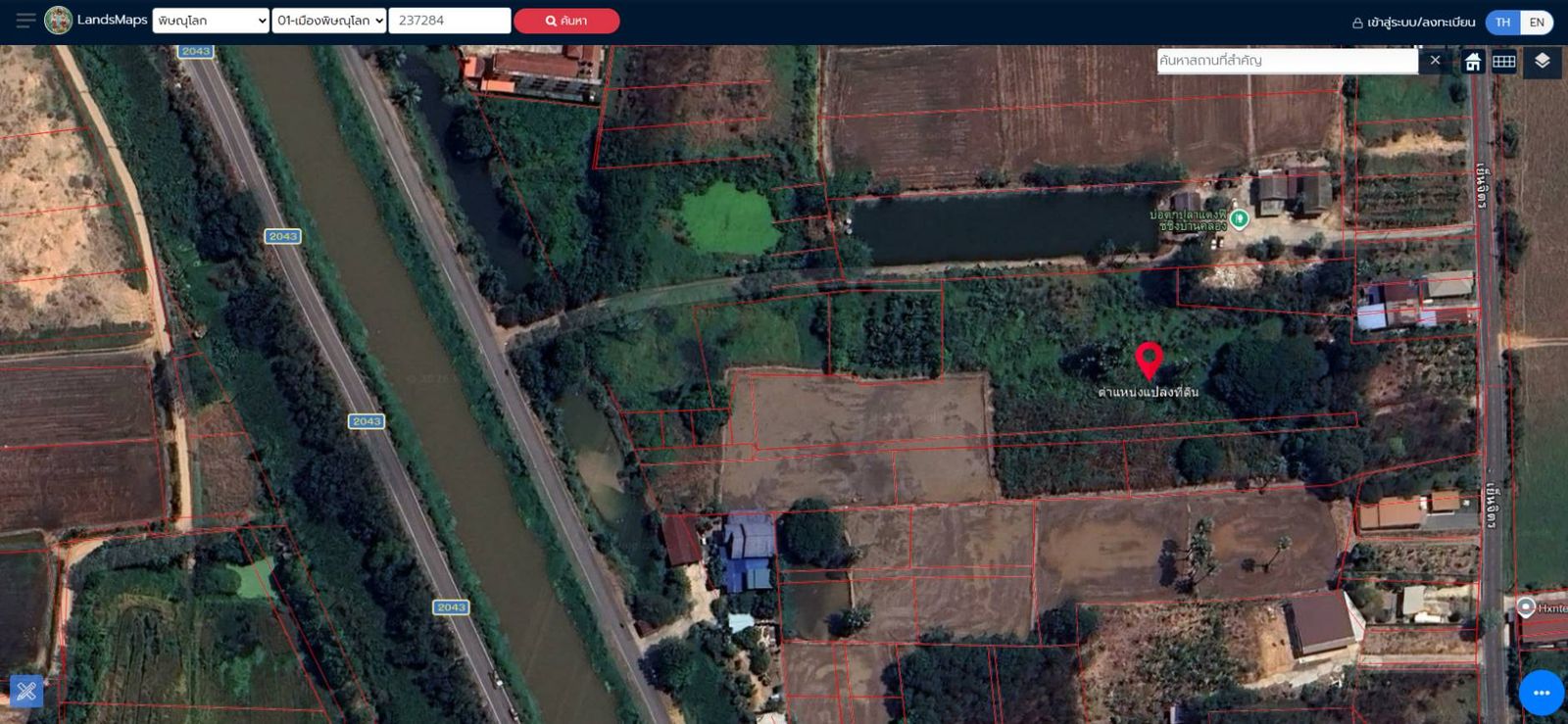
Task: Click the ค้นหาสถานที่สำคัญ place search box
Action: click(1287, 61)
